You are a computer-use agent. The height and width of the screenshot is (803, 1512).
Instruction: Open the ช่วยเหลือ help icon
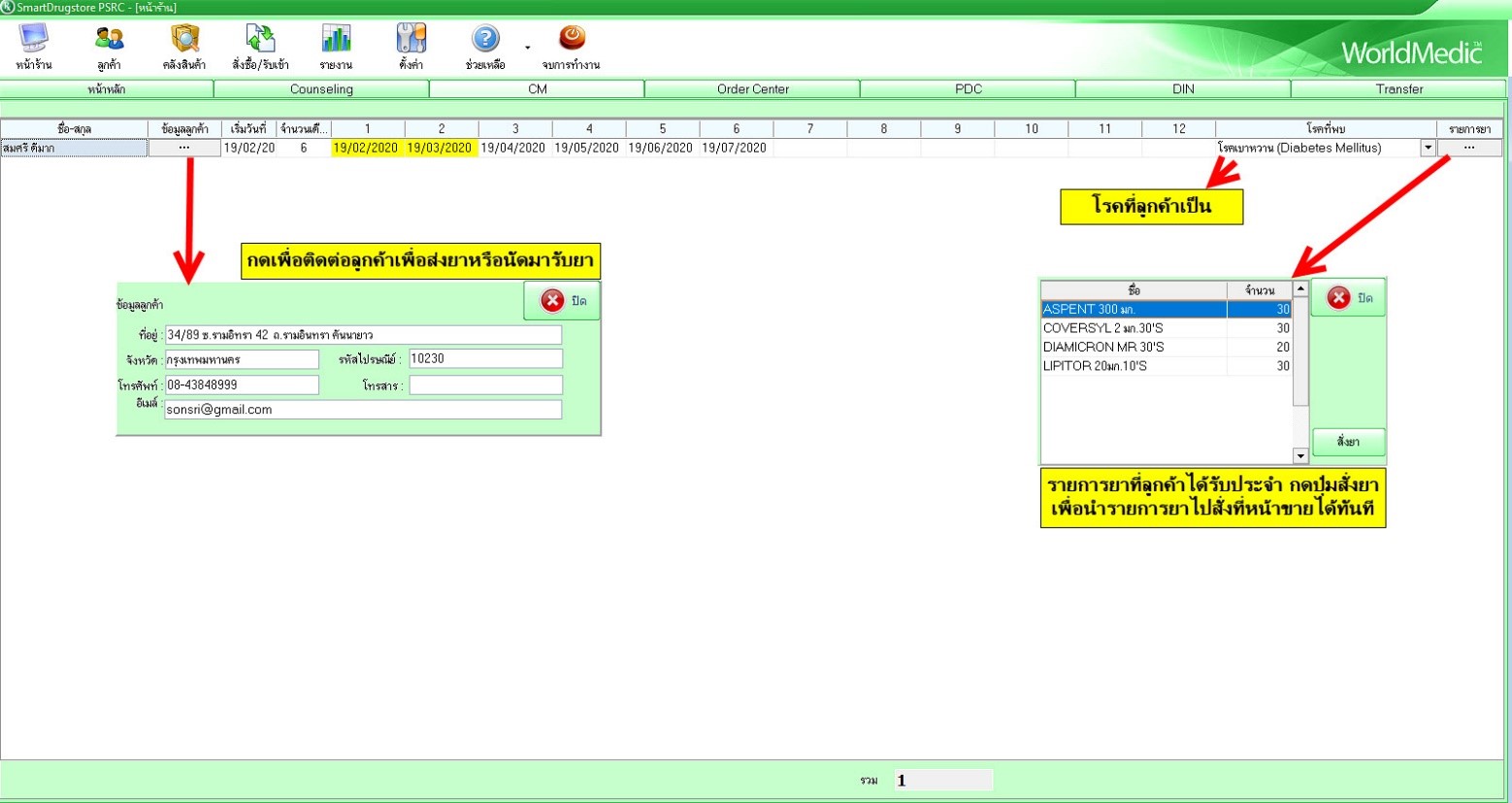pos(485,46)
